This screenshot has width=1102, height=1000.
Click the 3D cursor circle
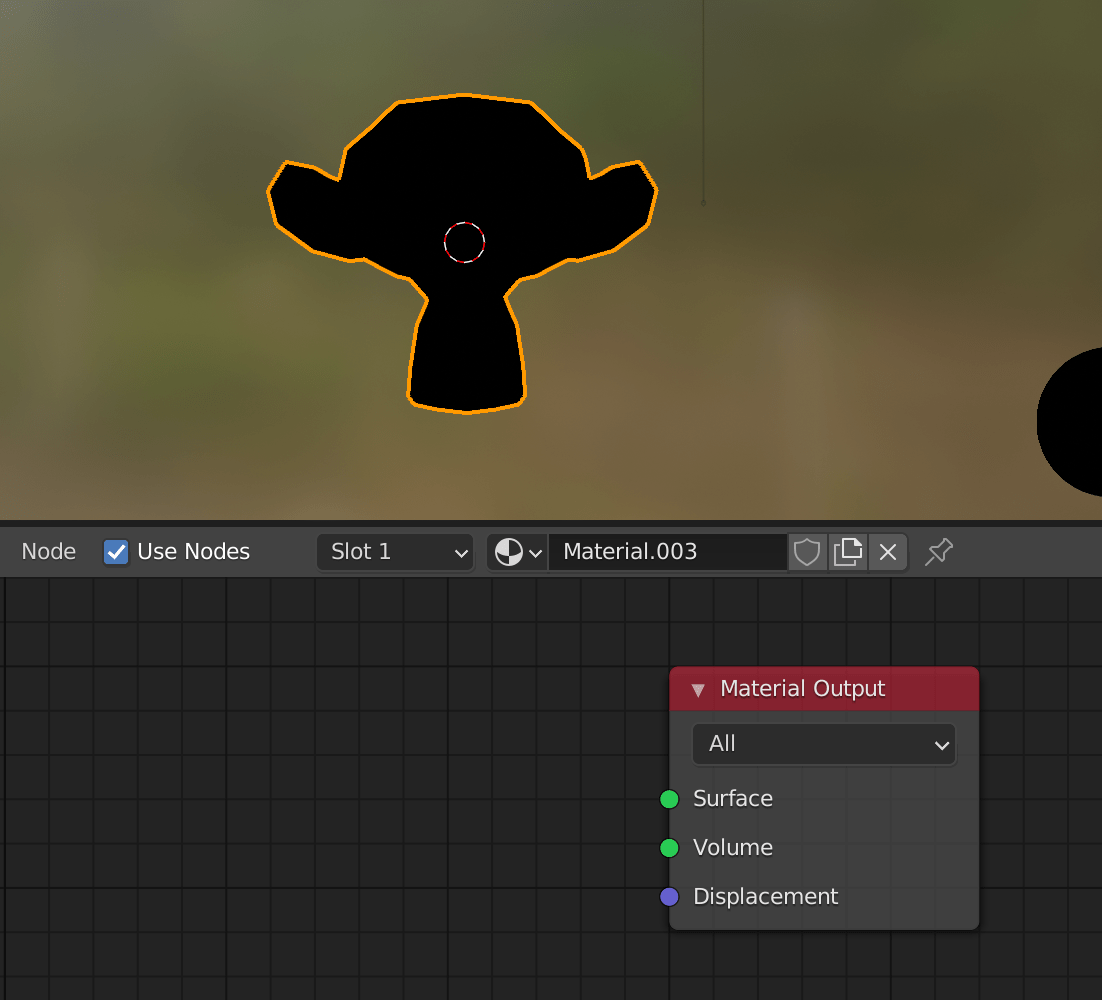tap(464, 242)
